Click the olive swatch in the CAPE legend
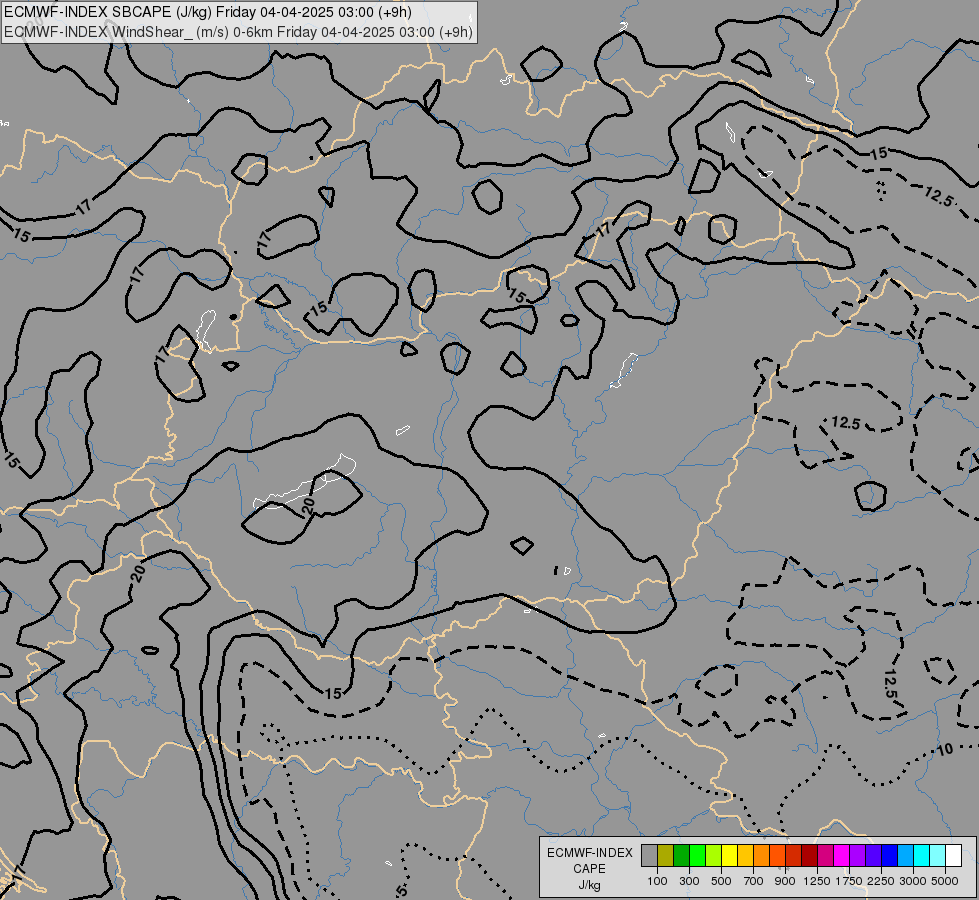 click(x=666, y=855)
